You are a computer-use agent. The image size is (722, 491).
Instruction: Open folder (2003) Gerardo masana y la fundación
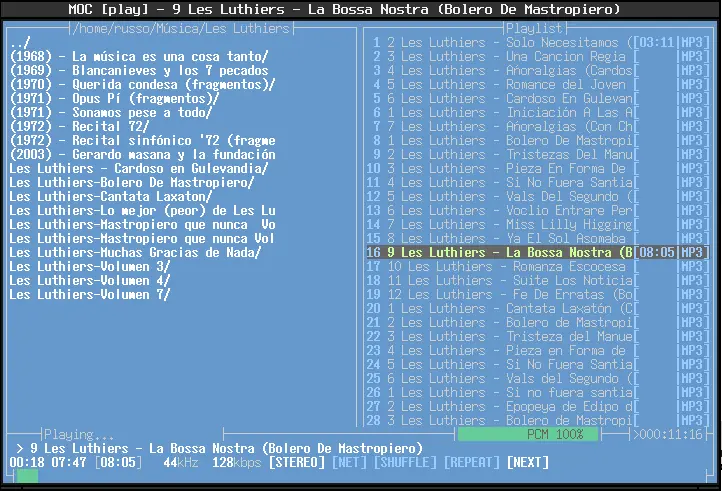pyautogui.click(x=142, y=154)
